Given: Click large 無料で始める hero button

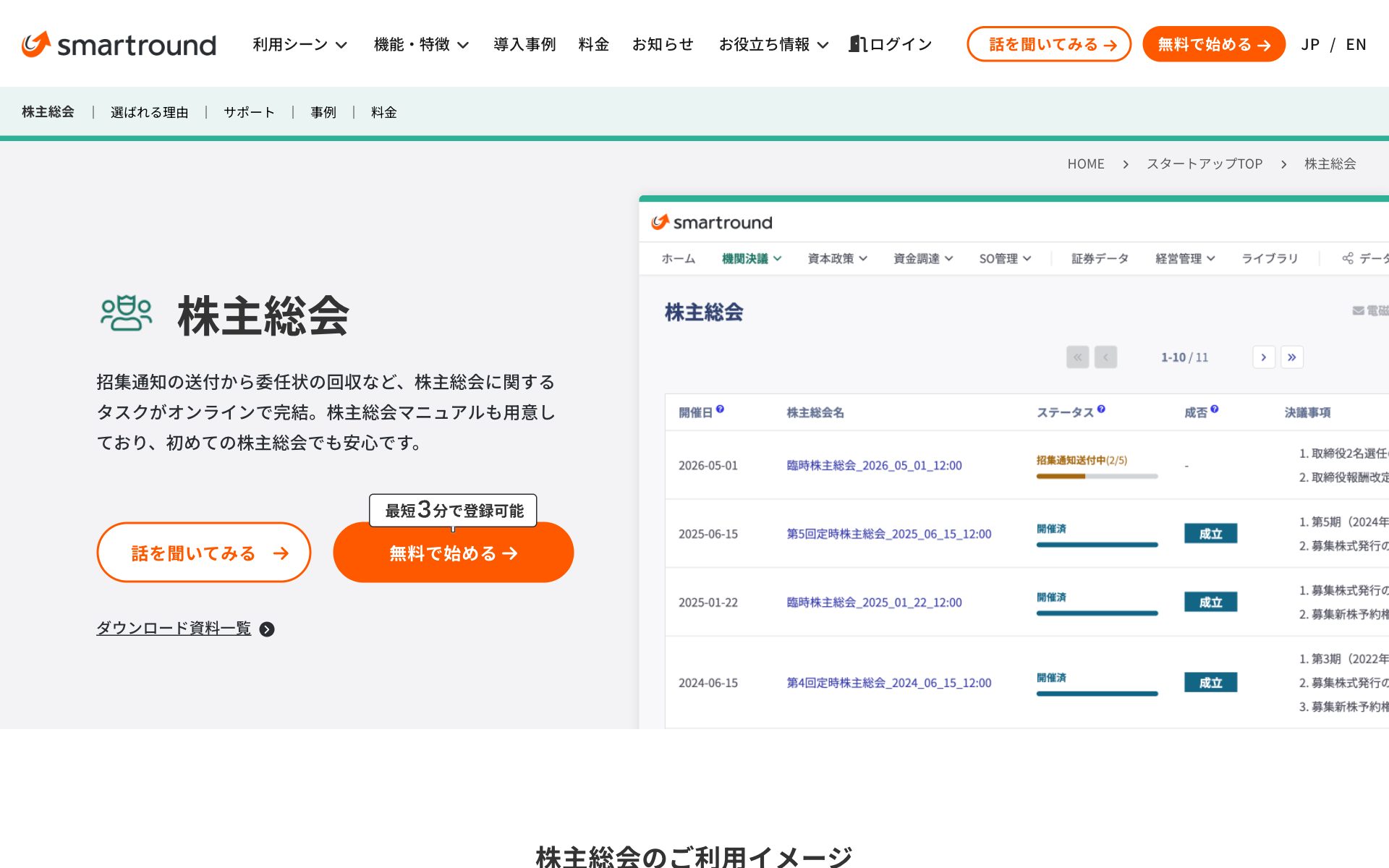Looking at the screenshot, I should pos(454,553).
